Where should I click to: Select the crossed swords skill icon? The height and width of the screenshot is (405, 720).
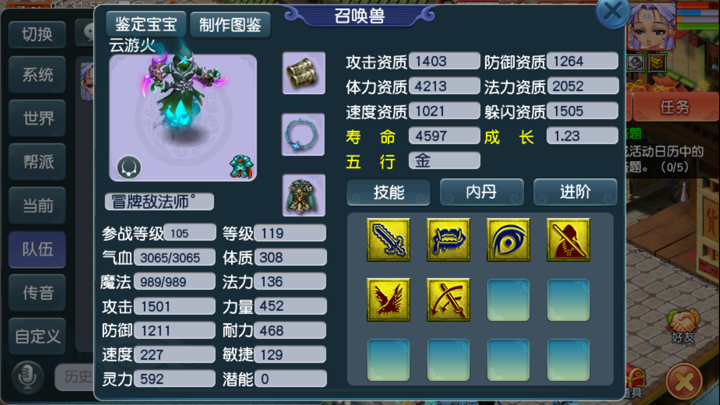[448, 300]
